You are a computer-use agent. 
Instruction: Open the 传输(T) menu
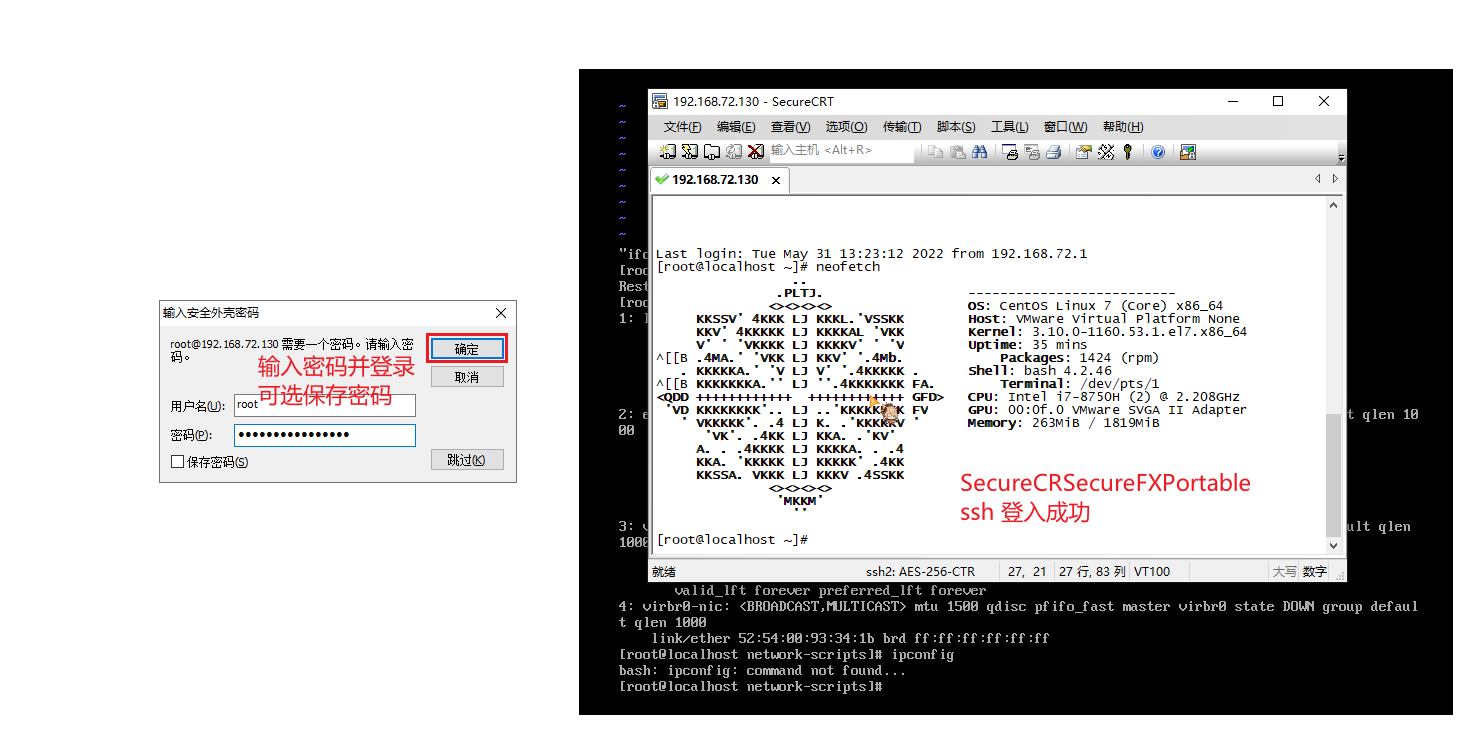(902, 127)
